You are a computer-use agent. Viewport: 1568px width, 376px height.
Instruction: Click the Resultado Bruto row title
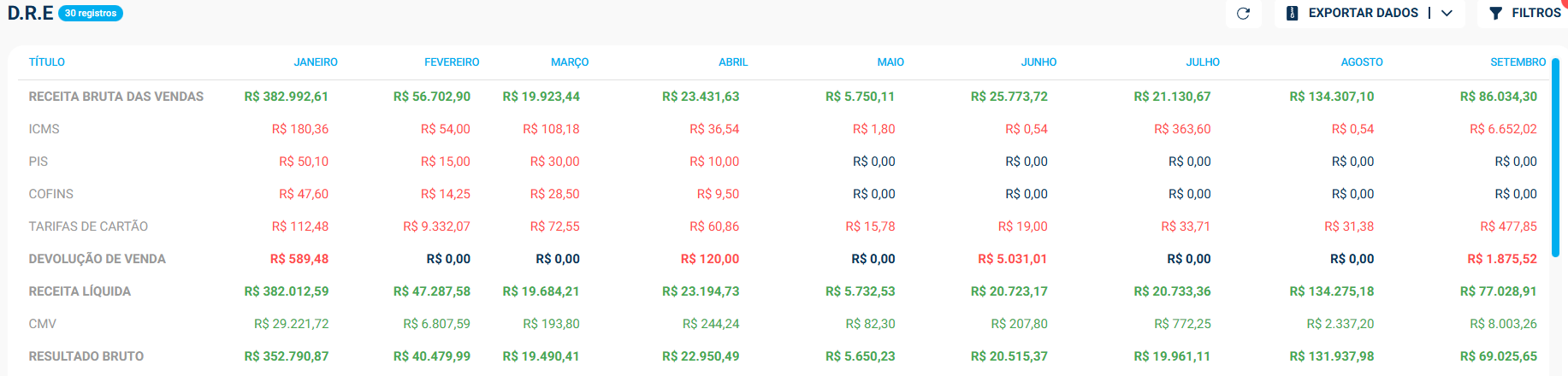tap(86, 356)
